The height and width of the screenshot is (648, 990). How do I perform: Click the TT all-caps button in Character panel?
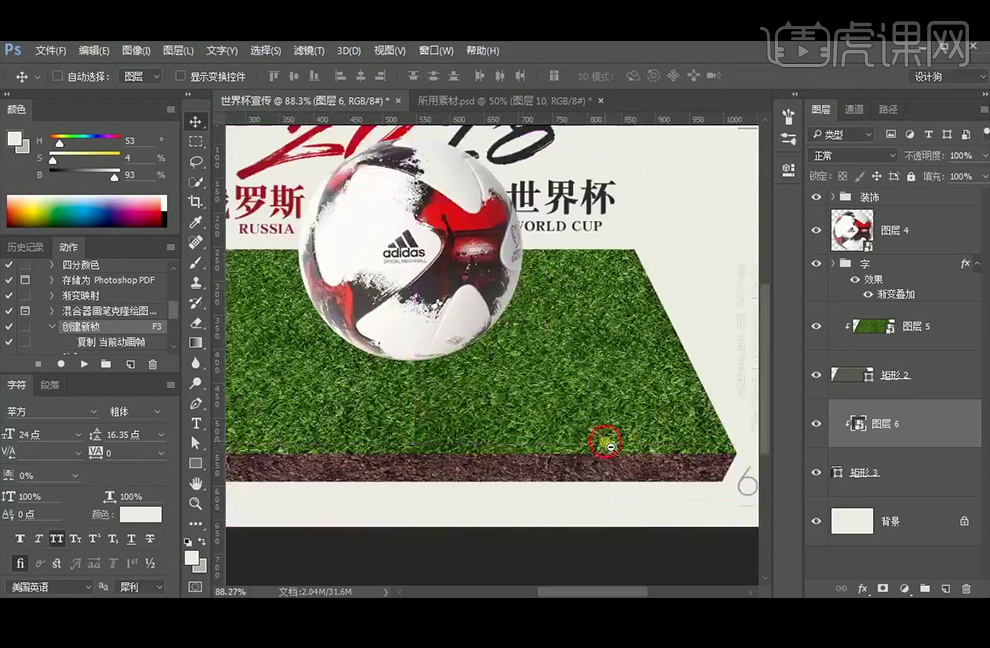click(58, 538)
